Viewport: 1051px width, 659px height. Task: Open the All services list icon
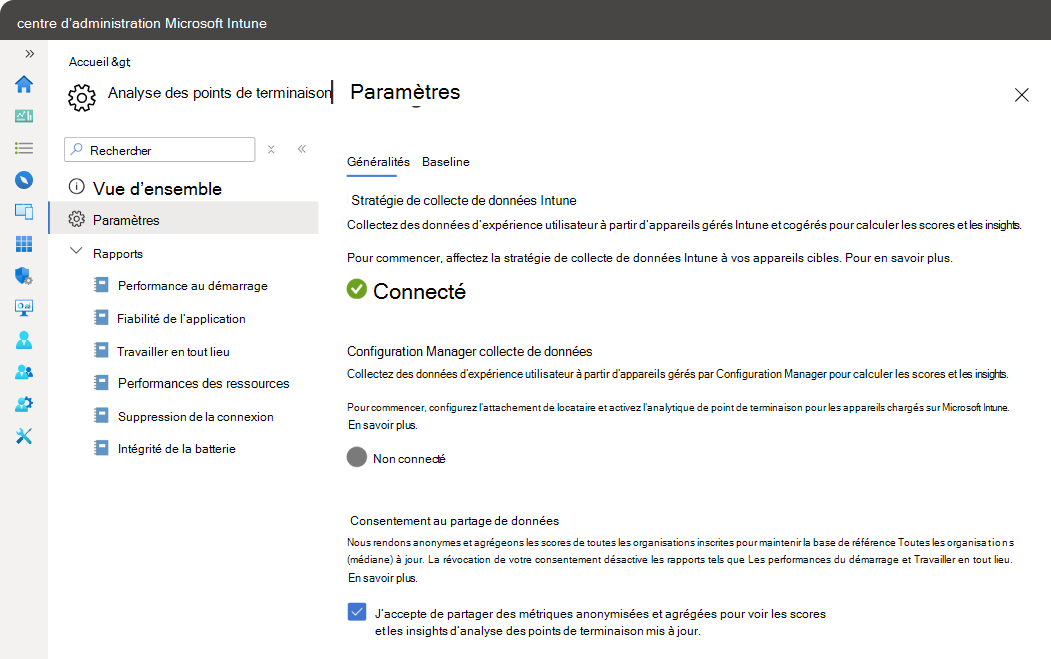pos(24,148)
